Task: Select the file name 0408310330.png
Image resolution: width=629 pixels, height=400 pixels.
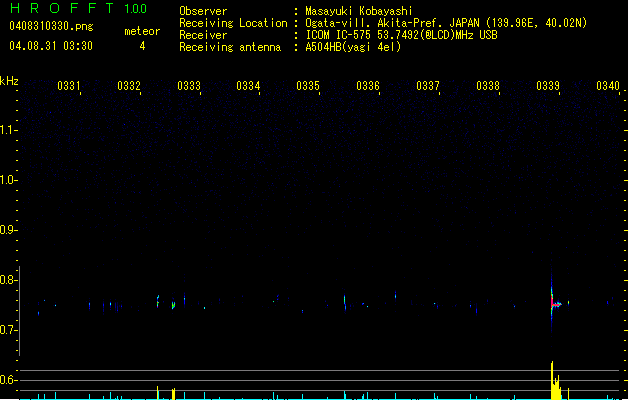Action: coord(51,27)
